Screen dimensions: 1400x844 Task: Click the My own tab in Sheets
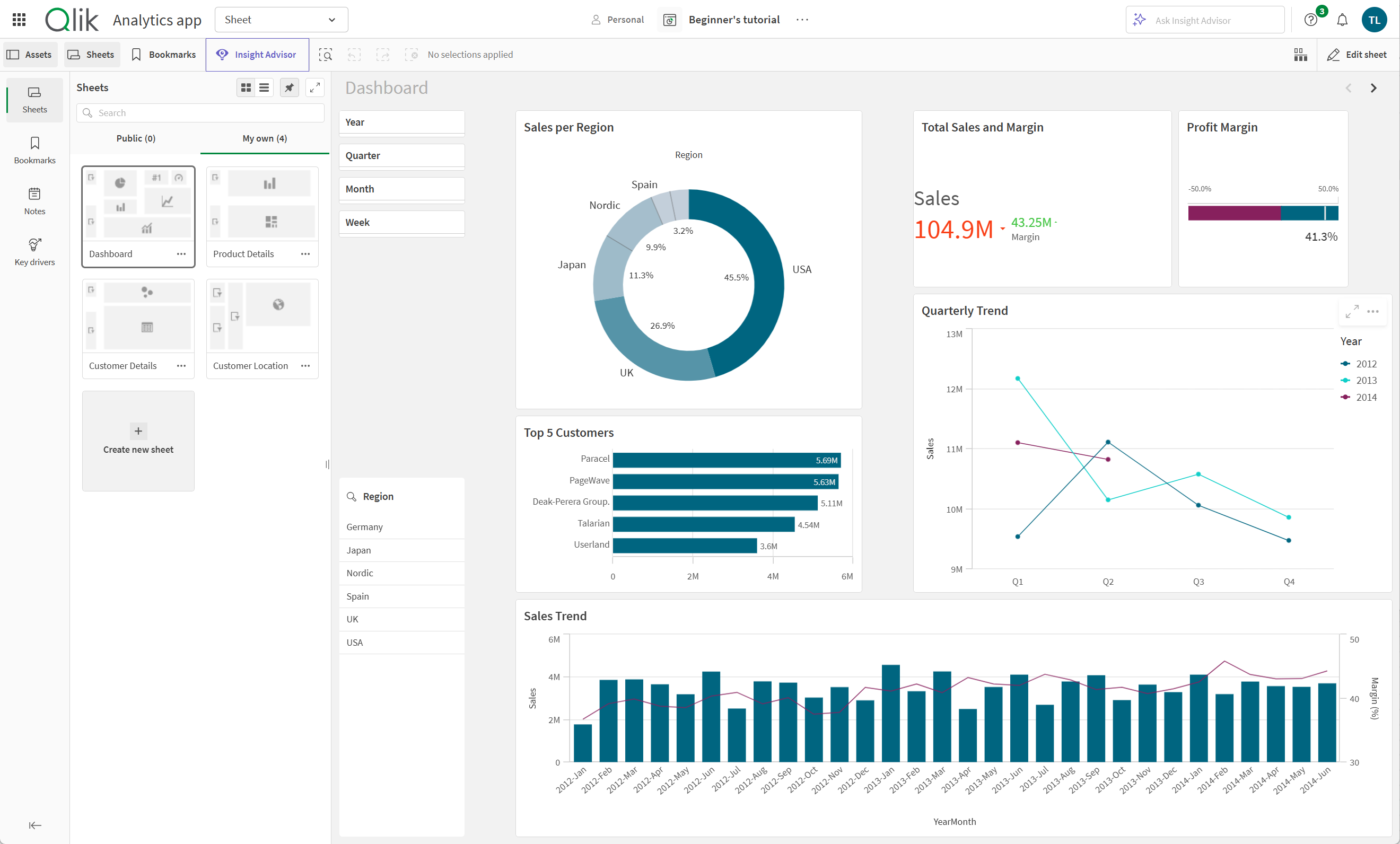[263, 138]
